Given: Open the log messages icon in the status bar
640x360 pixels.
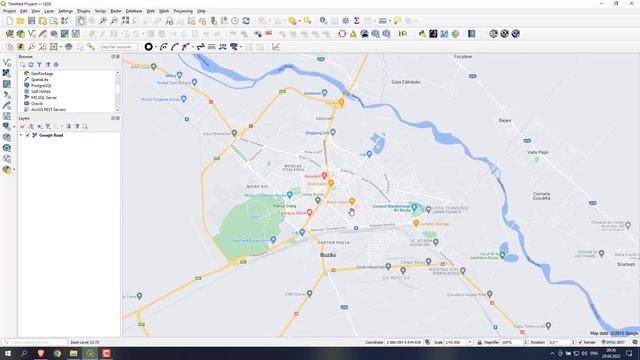Looking at the screenshot, I should click(635, 342).
